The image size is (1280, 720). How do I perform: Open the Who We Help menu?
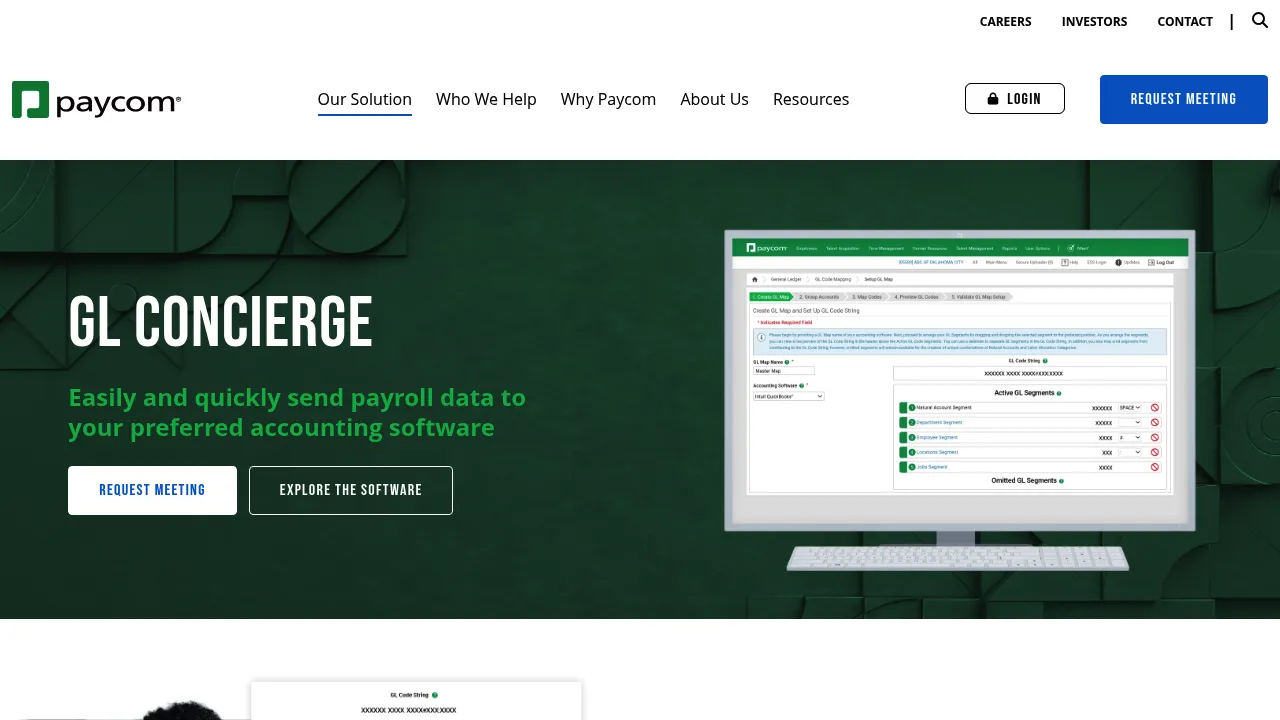(486, 99)
